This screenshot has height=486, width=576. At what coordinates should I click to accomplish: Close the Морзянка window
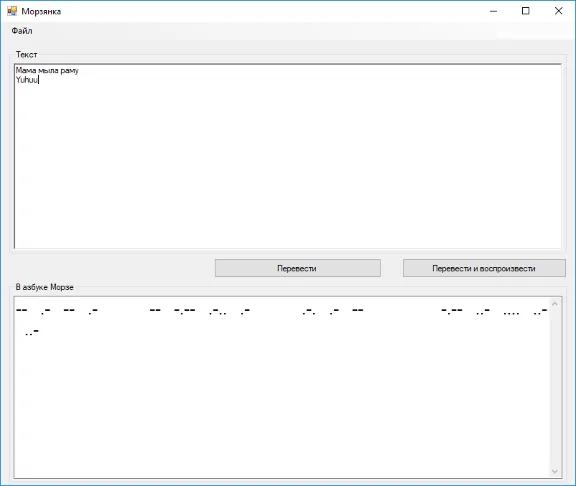tap(558, 11)
